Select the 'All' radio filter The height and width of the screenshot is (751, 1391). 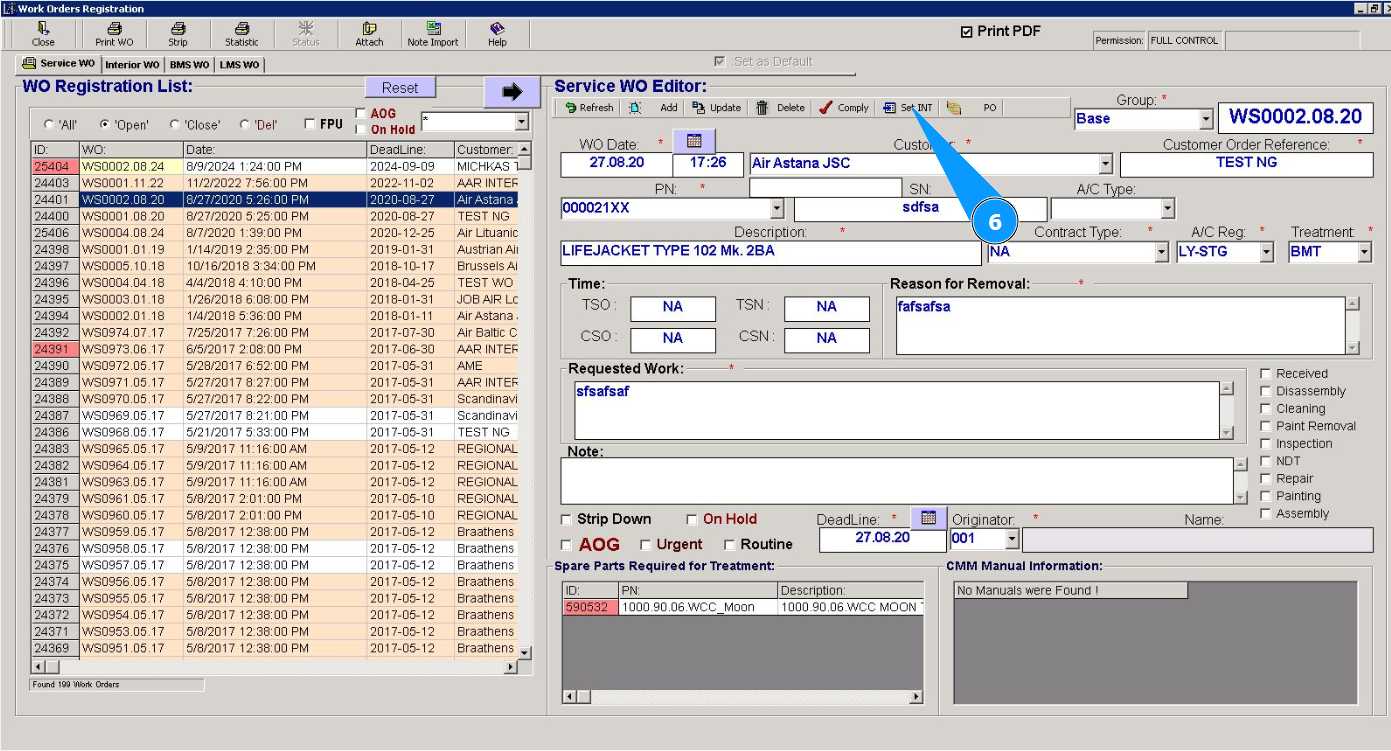(49, 125)
